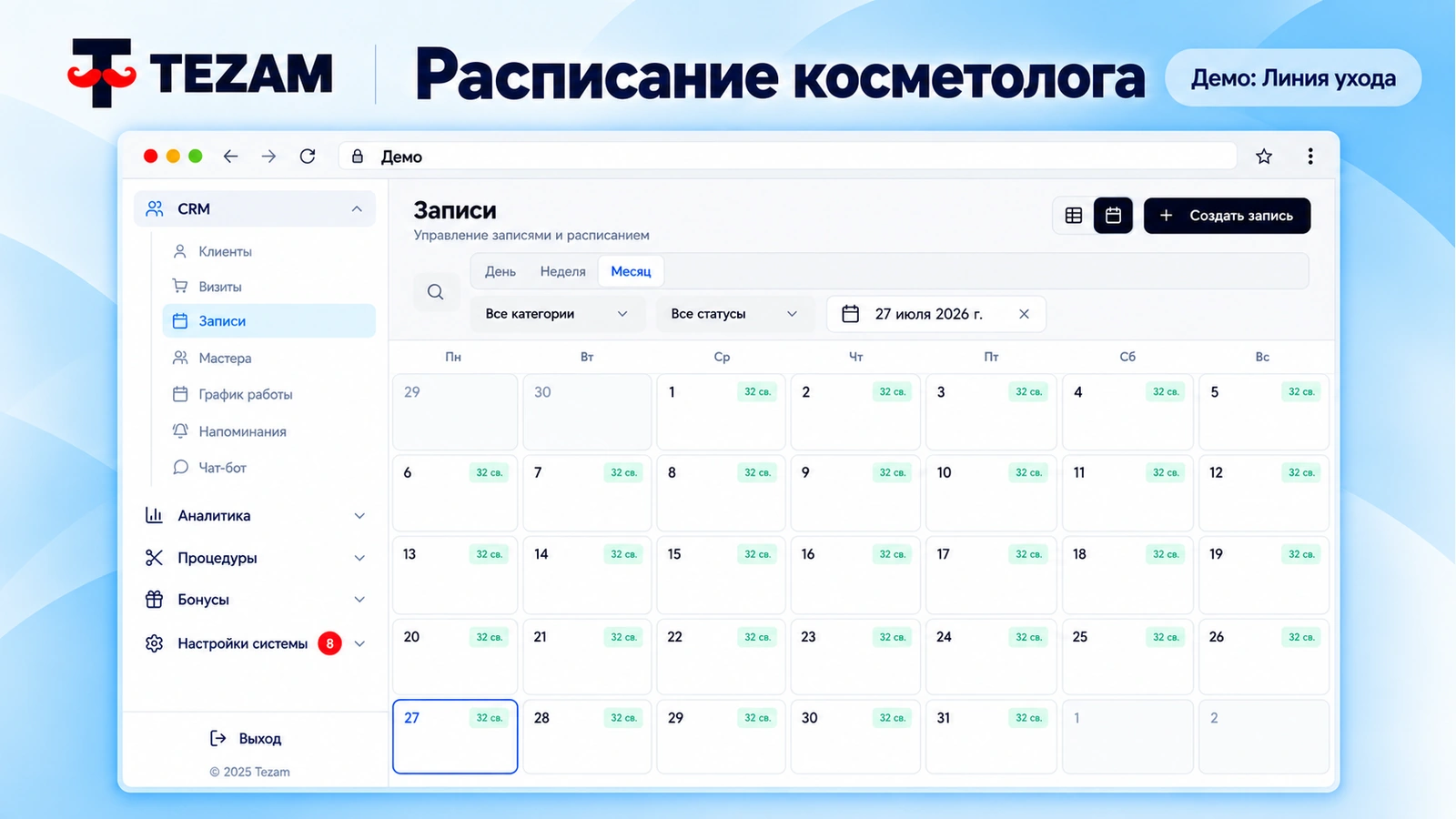Screen dimensions: 1456x819
Task: Switch to table view icon
Action: coord(1074,216)
